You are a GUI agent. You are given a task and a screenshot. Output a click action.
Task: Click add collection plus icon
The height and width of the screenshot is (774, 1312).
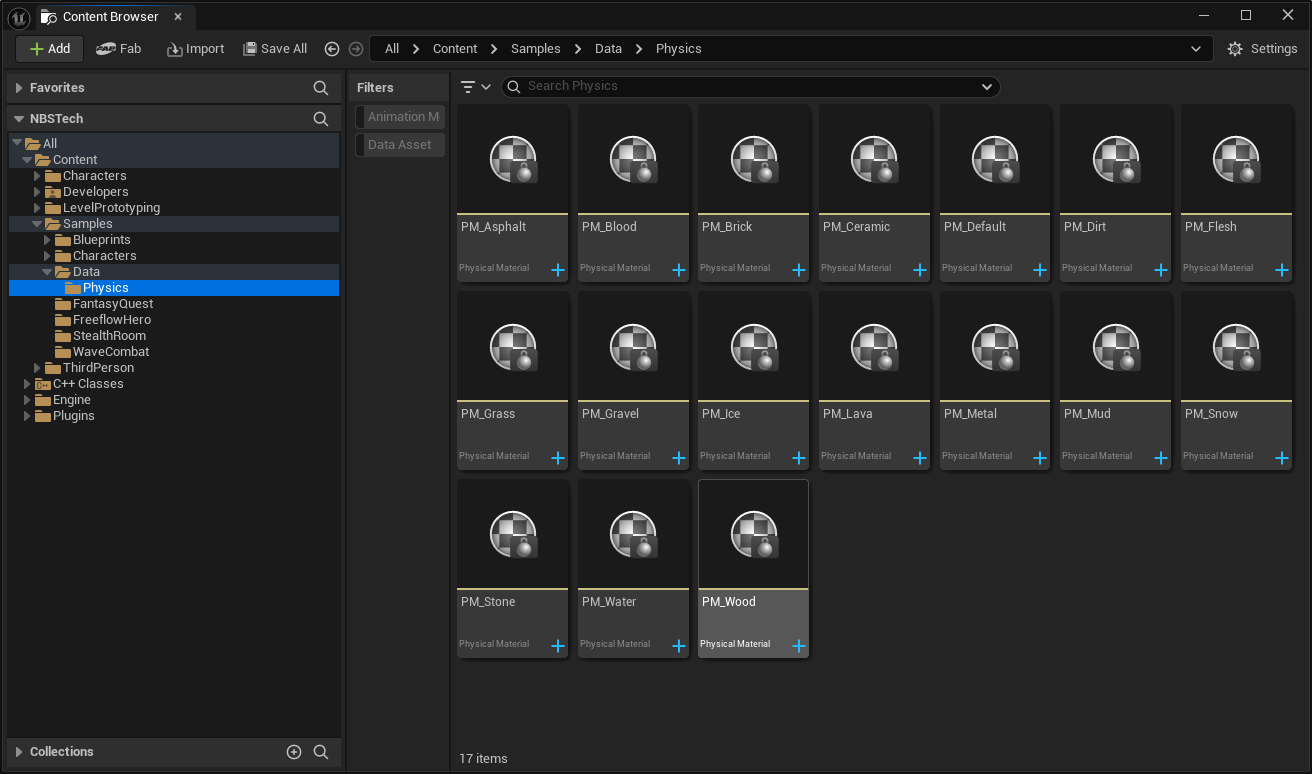[294, 752]
